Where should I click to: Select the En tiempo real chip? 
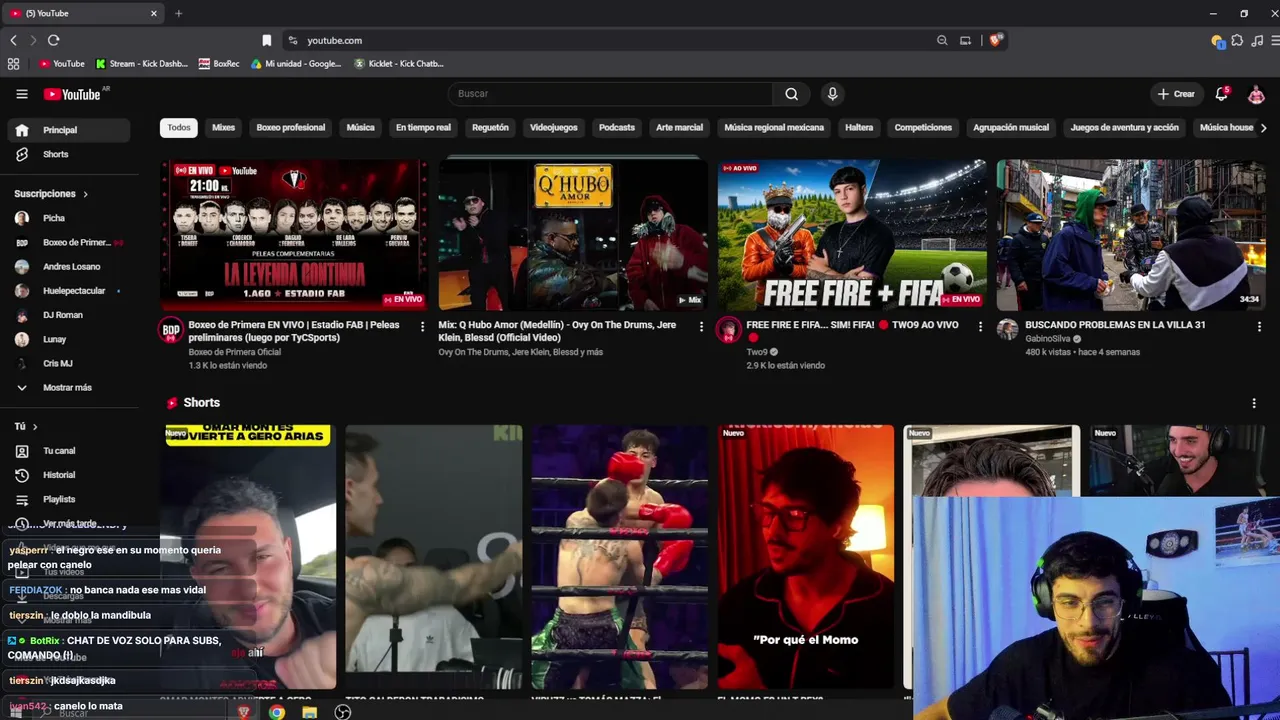pyautogui.click(x=423, y=128)
